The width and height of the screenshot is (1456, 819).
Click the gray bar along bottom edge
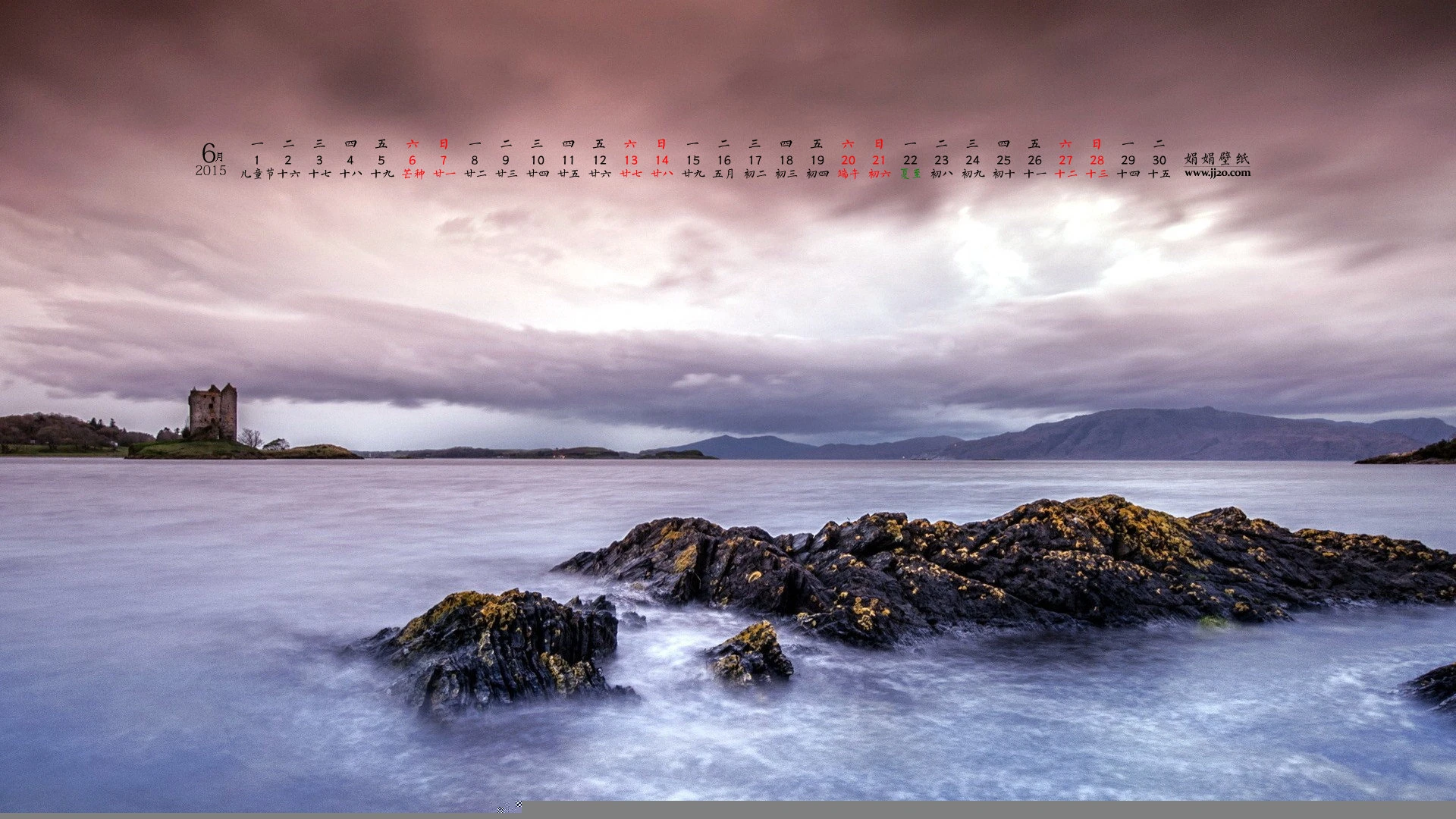tap(989, 810)
